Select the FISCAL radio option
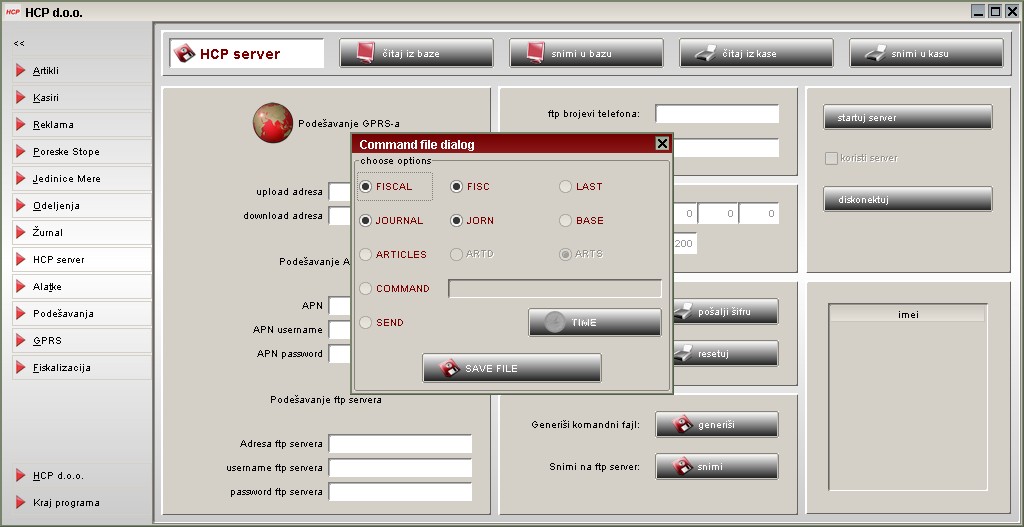The width and height of the screenshot is (1024, 527). click(366, 186)
